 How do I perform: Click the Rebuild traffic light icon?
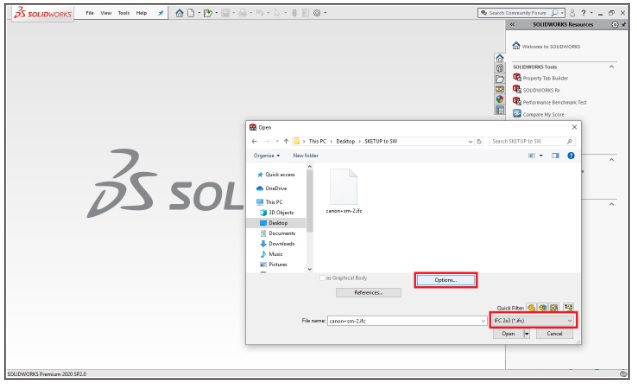[294, 13]
